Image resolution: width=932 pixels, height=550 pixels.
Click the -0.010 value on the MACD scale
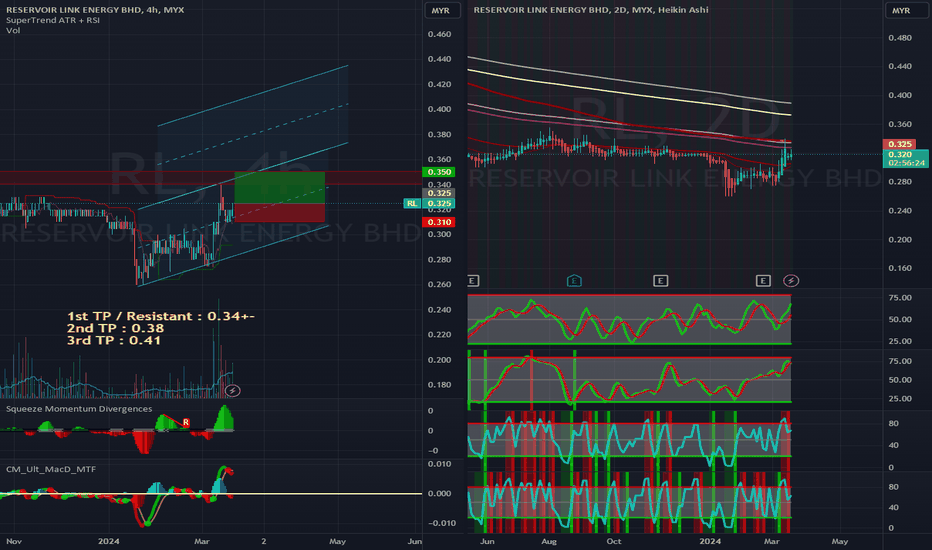[441, 523]
